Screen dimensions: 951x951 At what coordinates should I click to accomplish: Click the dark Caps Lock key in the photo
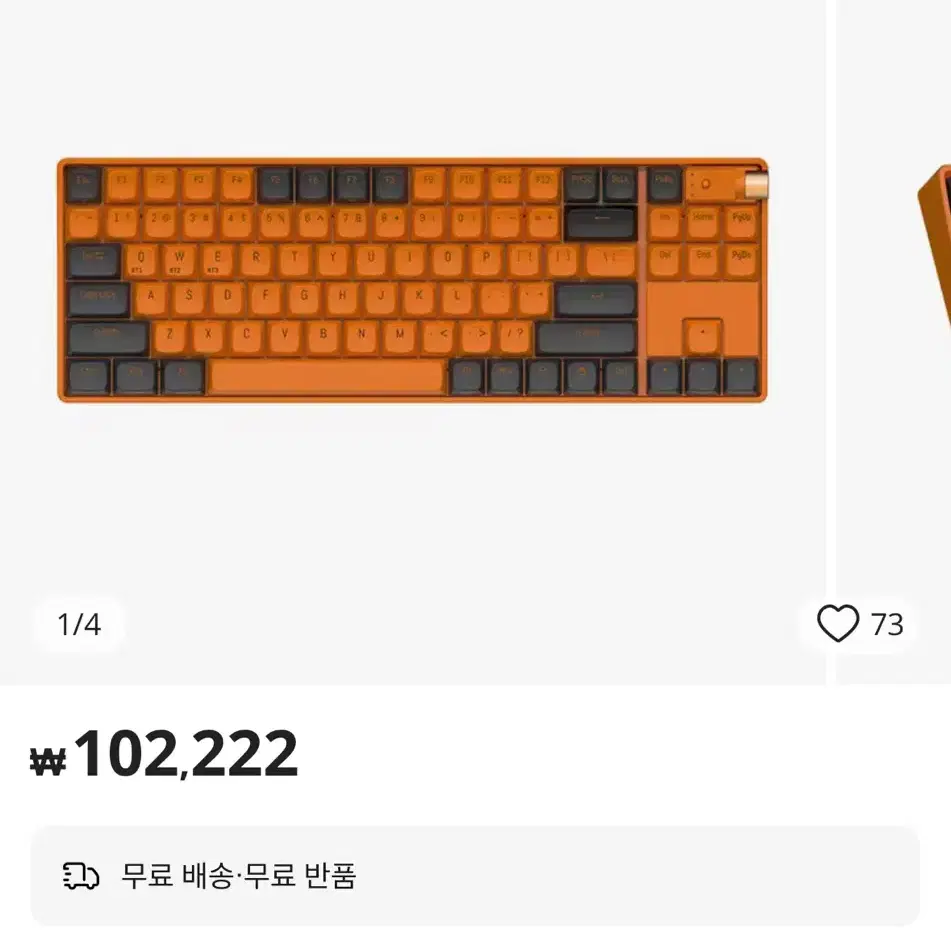tap(98, 300)
